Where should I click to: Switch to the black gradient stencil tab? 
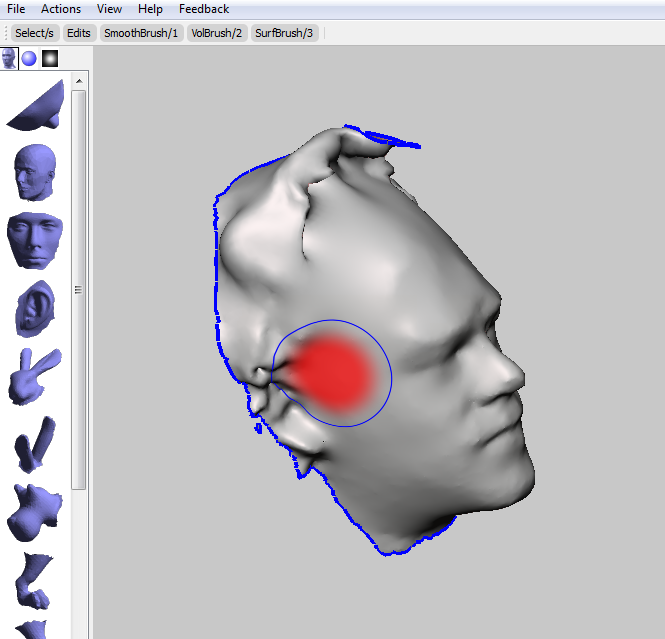coord(50,59)
